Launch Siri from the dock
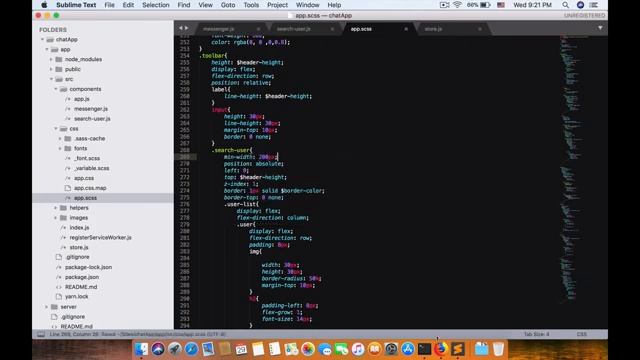Screen dimensions: 640x360 158,349
